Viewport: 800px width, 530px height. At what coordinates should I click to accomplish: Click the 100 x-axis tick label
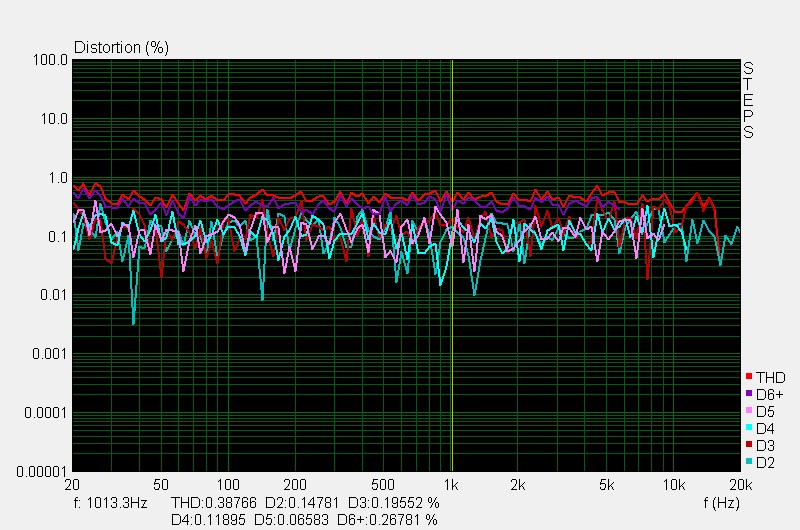pos(228,485)
